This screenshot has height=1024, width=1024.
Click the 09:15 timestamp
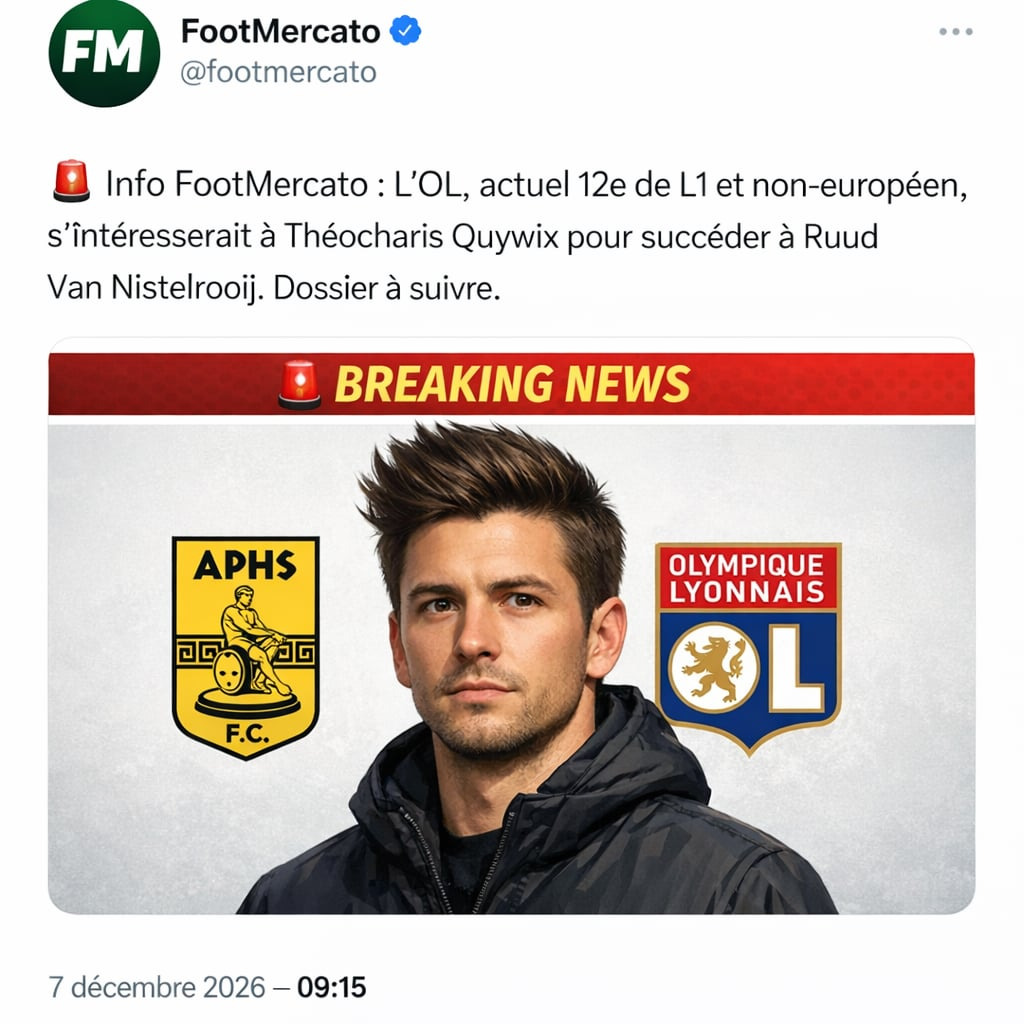point(333,988)
